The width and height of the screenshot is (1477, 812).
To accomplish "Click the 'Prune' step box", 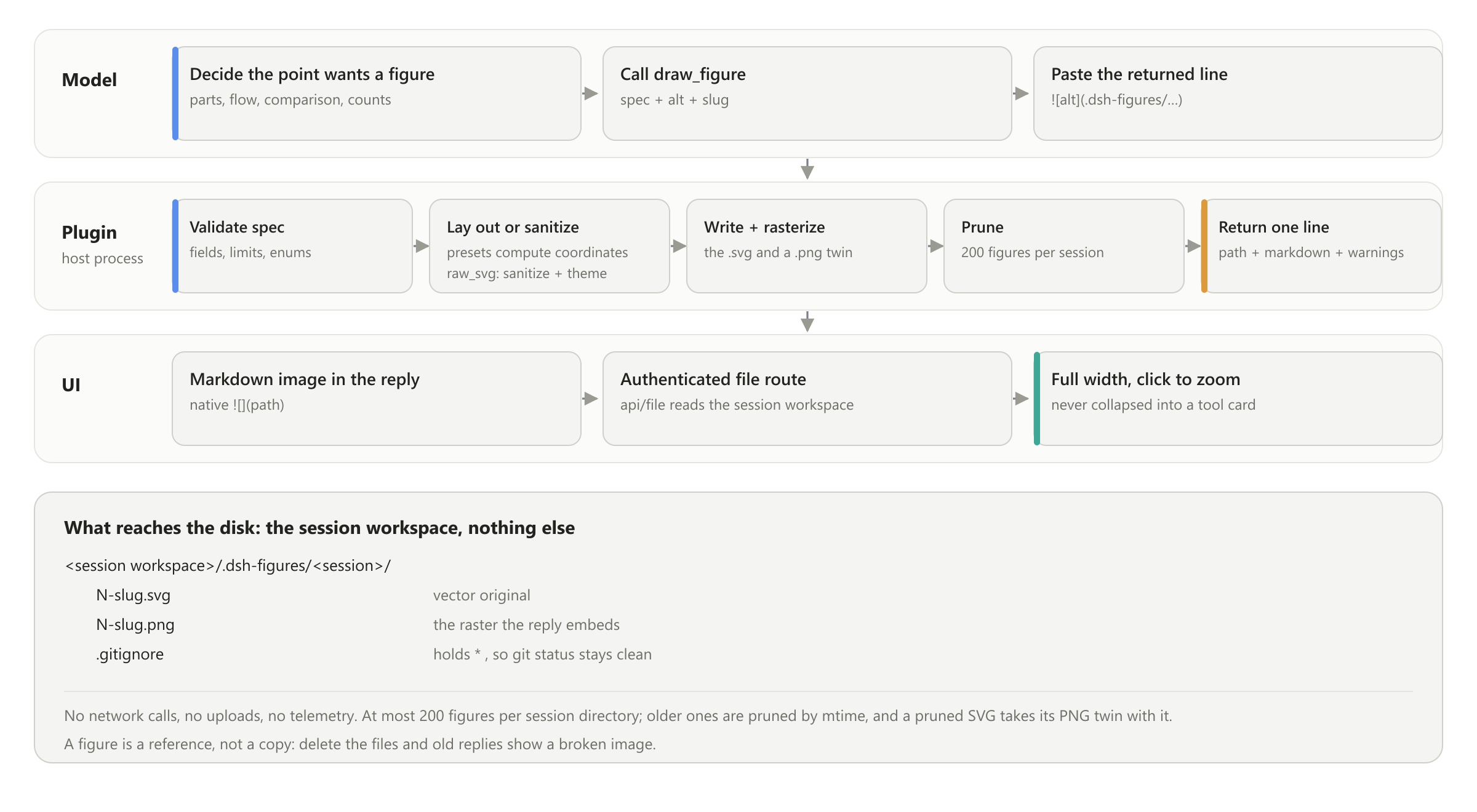I will point(1064,246).
